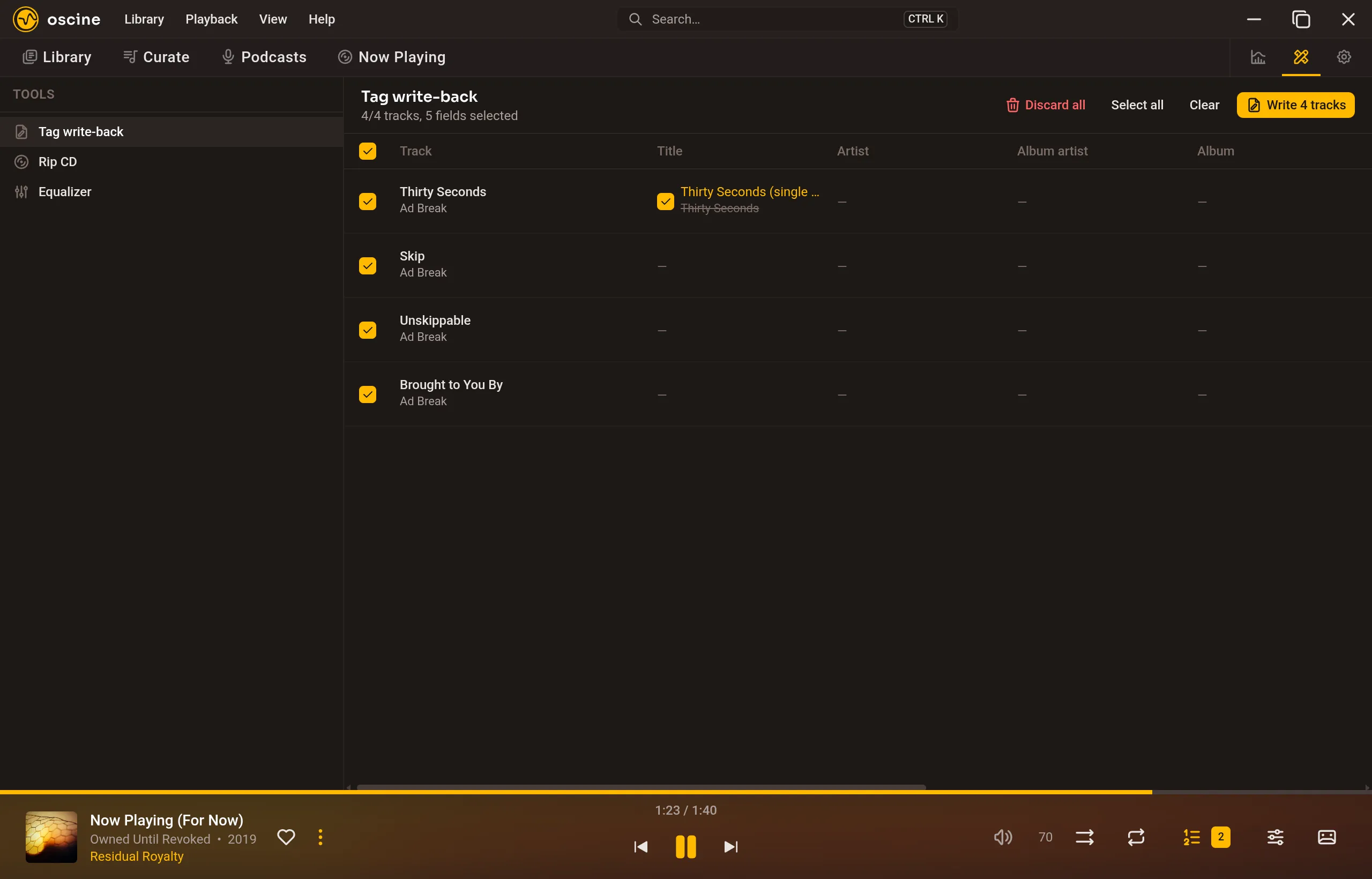Click Discard all

coord(1045,105)
